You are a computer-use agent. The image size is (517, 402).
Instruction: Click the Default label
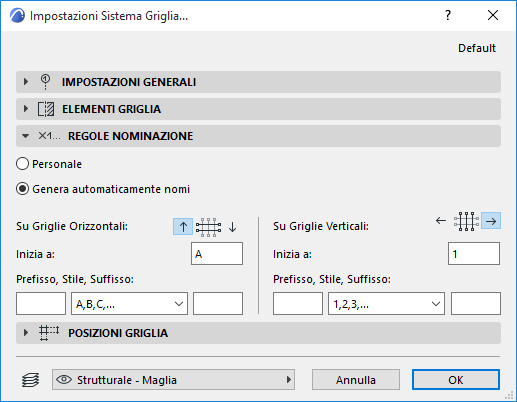click(477, 48)
